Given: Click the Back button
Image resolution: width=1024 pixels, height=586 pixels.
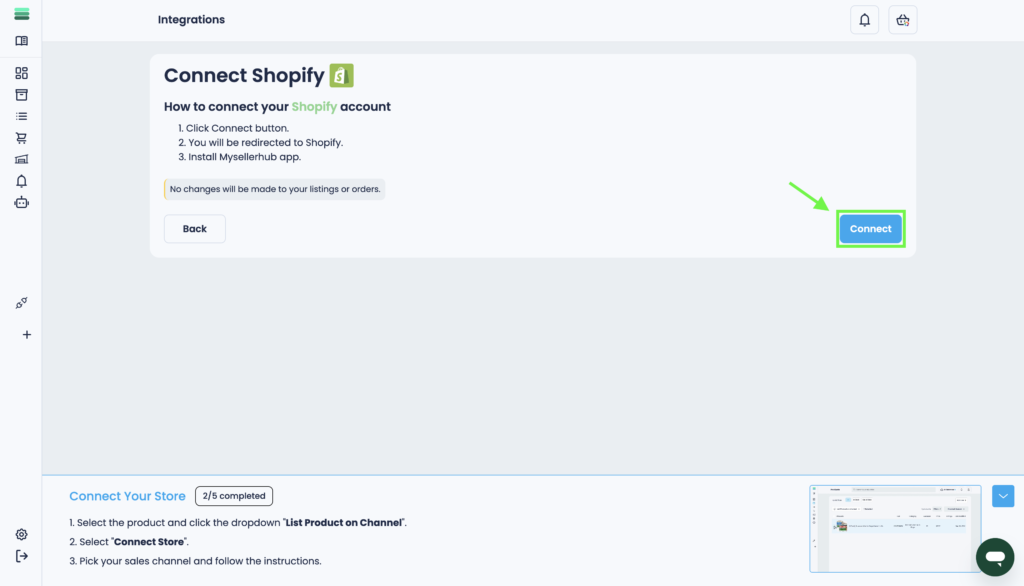Looking at the screenshot, I should [x=195, y=229].
